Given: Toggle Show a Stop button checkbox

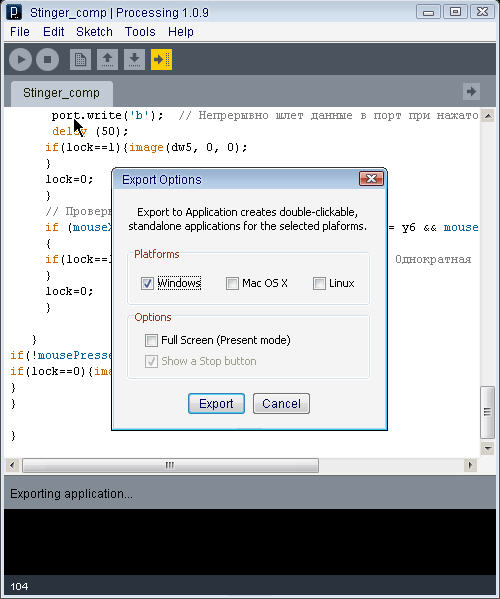Looking at the screenshot, I should coord(151,361).
